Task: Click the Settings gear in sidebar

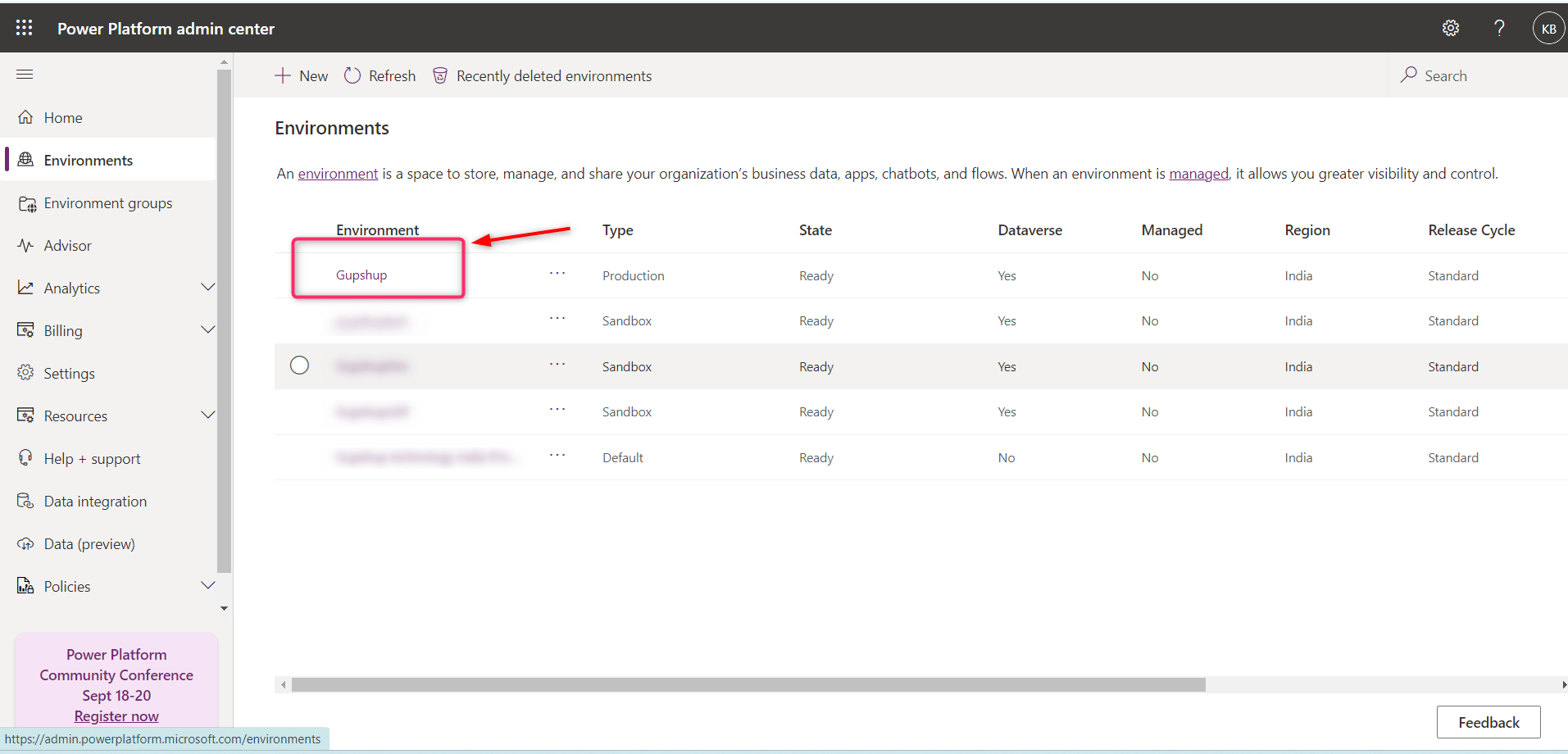Action: coord(25,373)
